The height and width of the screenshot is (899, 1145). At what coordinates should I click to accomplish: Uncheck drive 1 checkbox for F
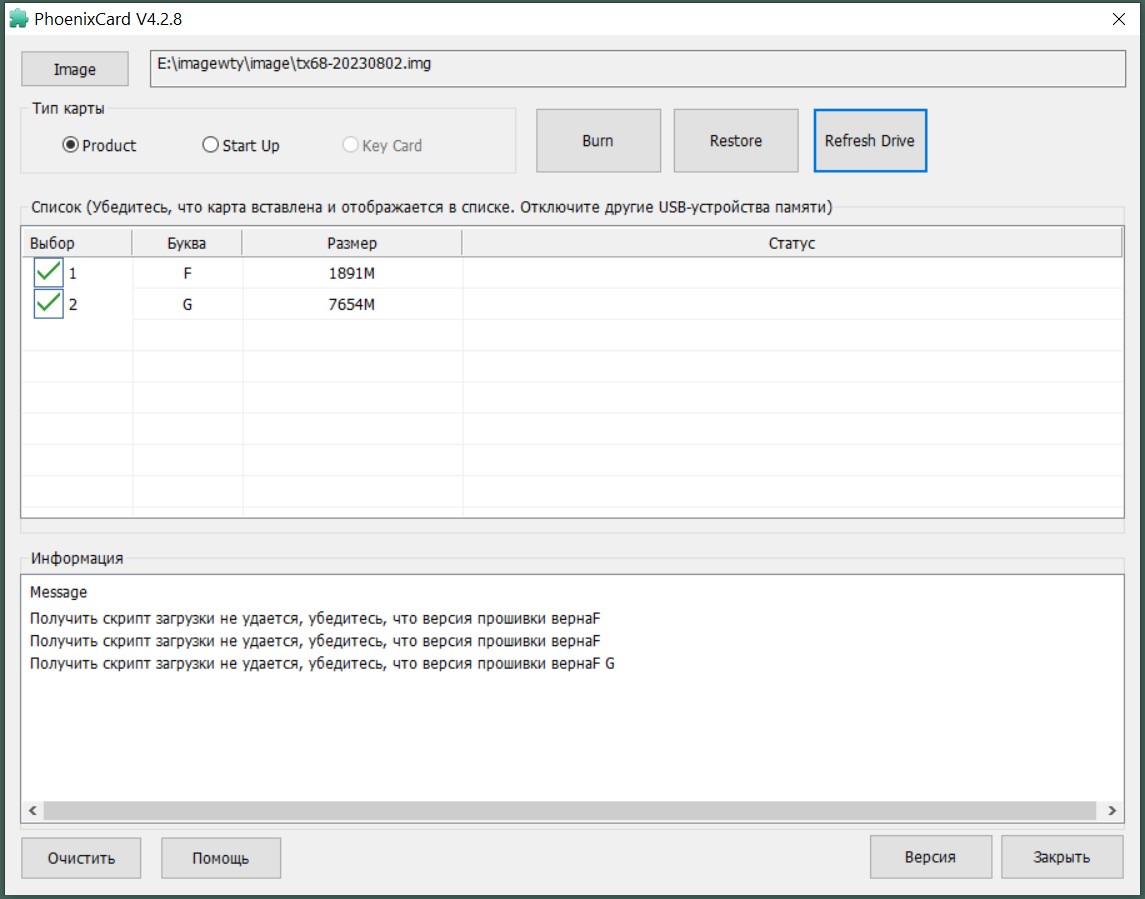pos(48,273)
